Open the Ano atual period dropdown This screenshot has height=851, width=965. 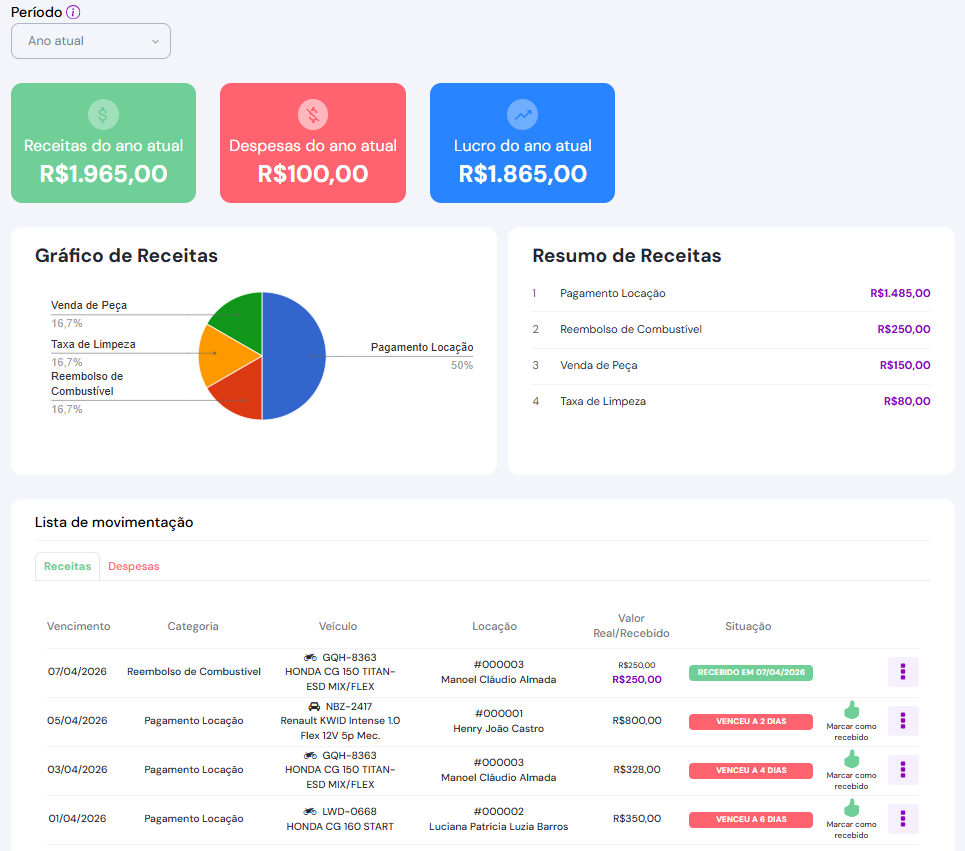(x=90, y=41)
